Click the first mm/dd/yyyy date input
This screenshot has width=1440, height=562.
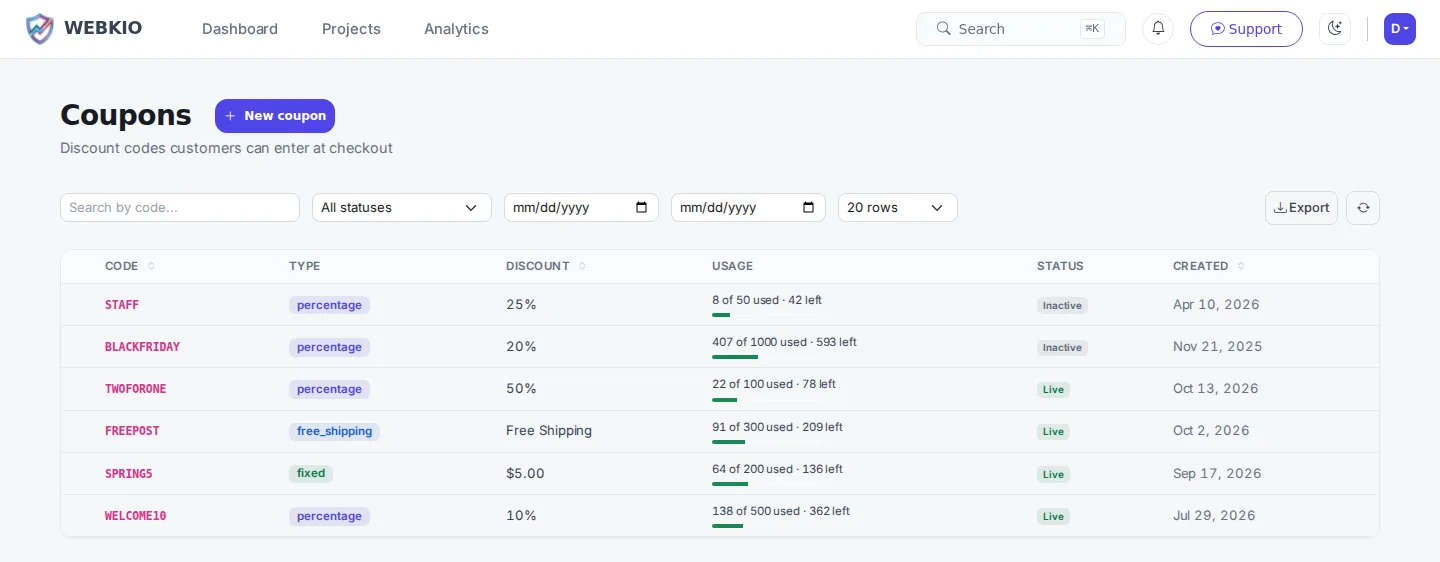point(581,208)
